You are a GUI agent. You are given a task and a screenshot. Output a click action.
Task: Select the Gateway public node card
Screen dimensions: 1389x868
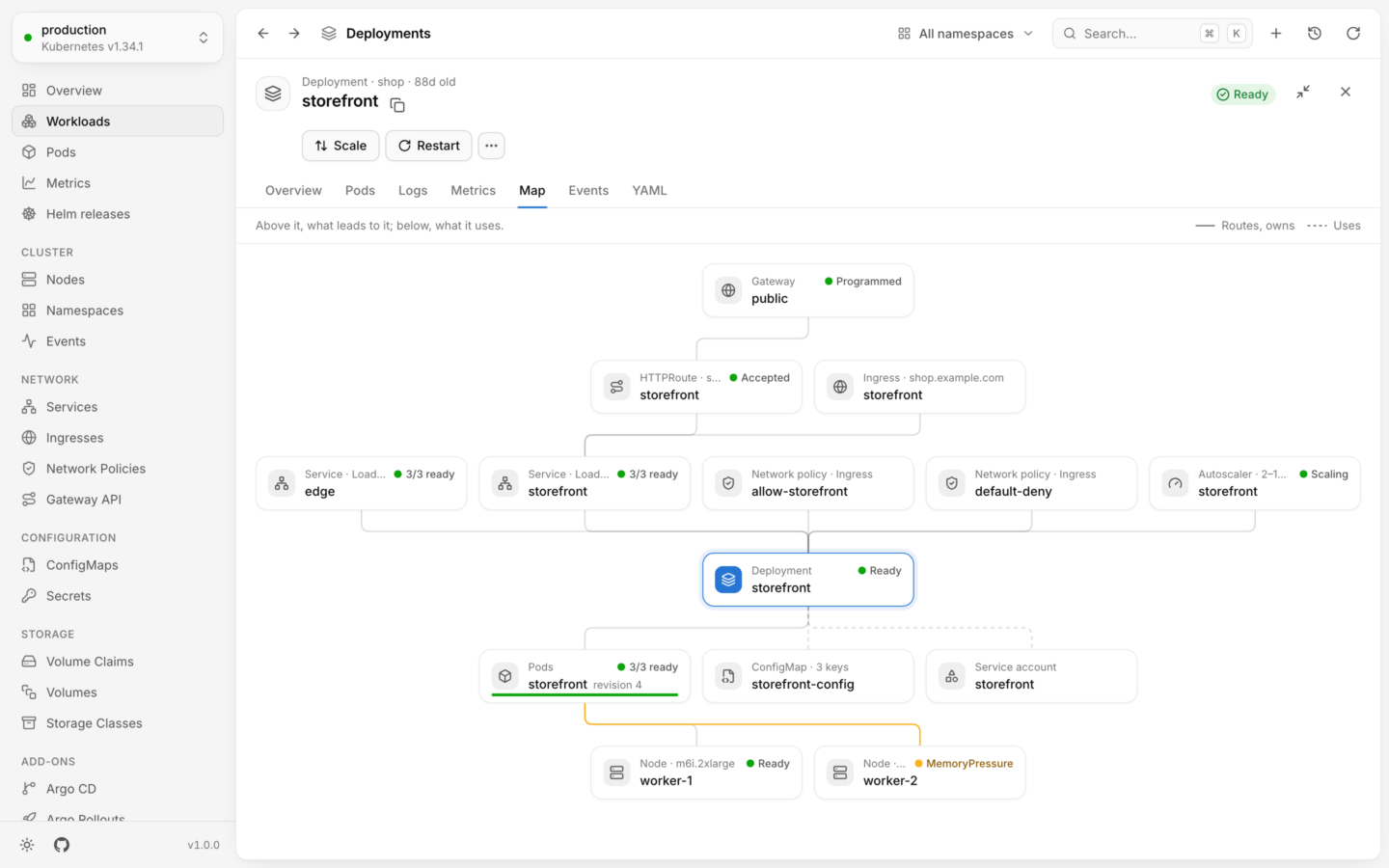pos(808,290)
